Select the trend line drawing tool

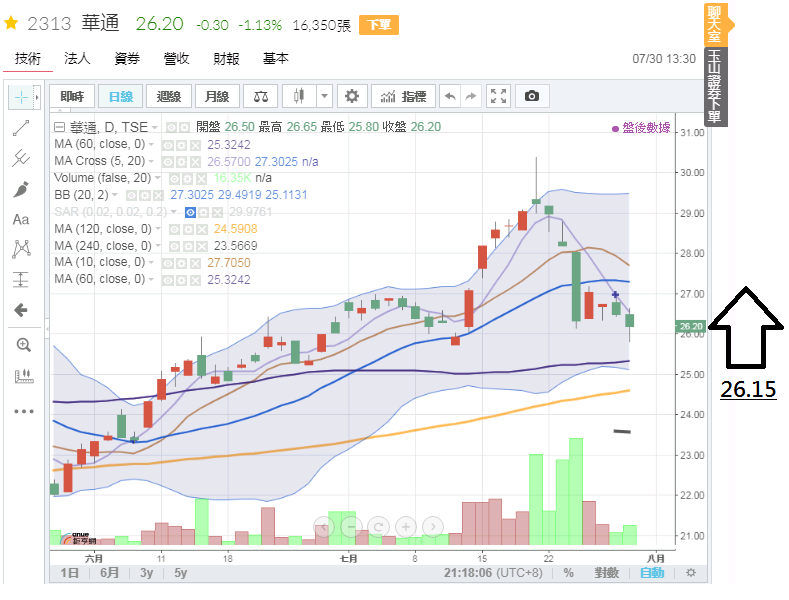21,127
